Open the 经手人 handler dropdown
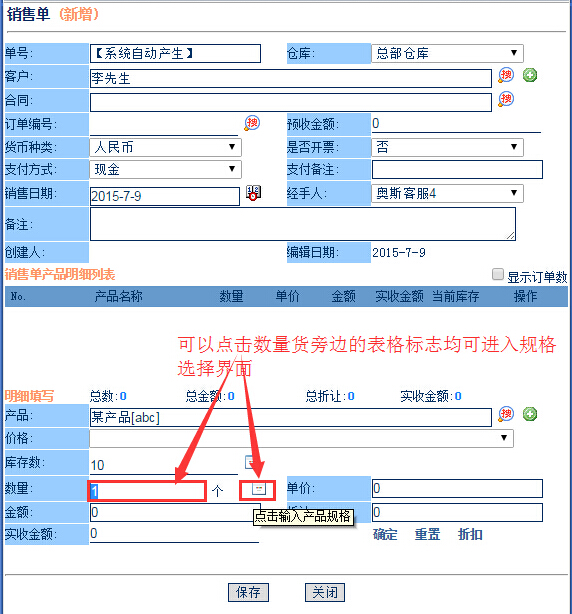The width and height of the screenshot is (572, 614). [x=447, y=193]
